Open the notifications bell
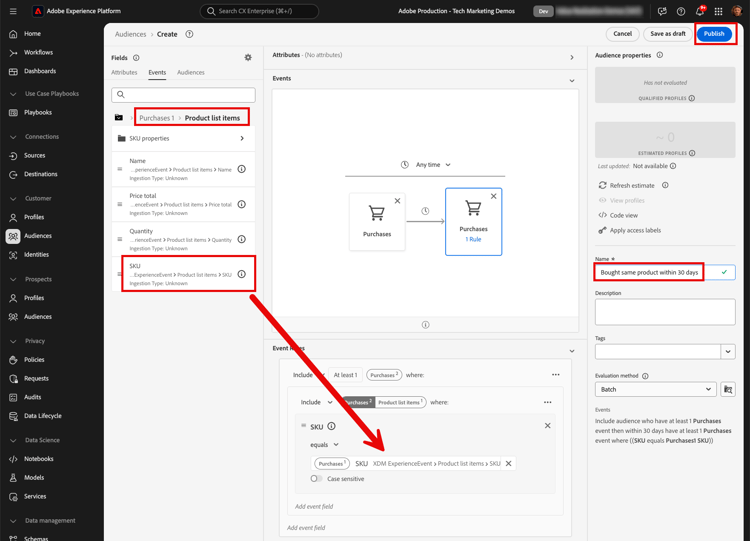This screenshot has width=750, height=541. pos(700,11)
